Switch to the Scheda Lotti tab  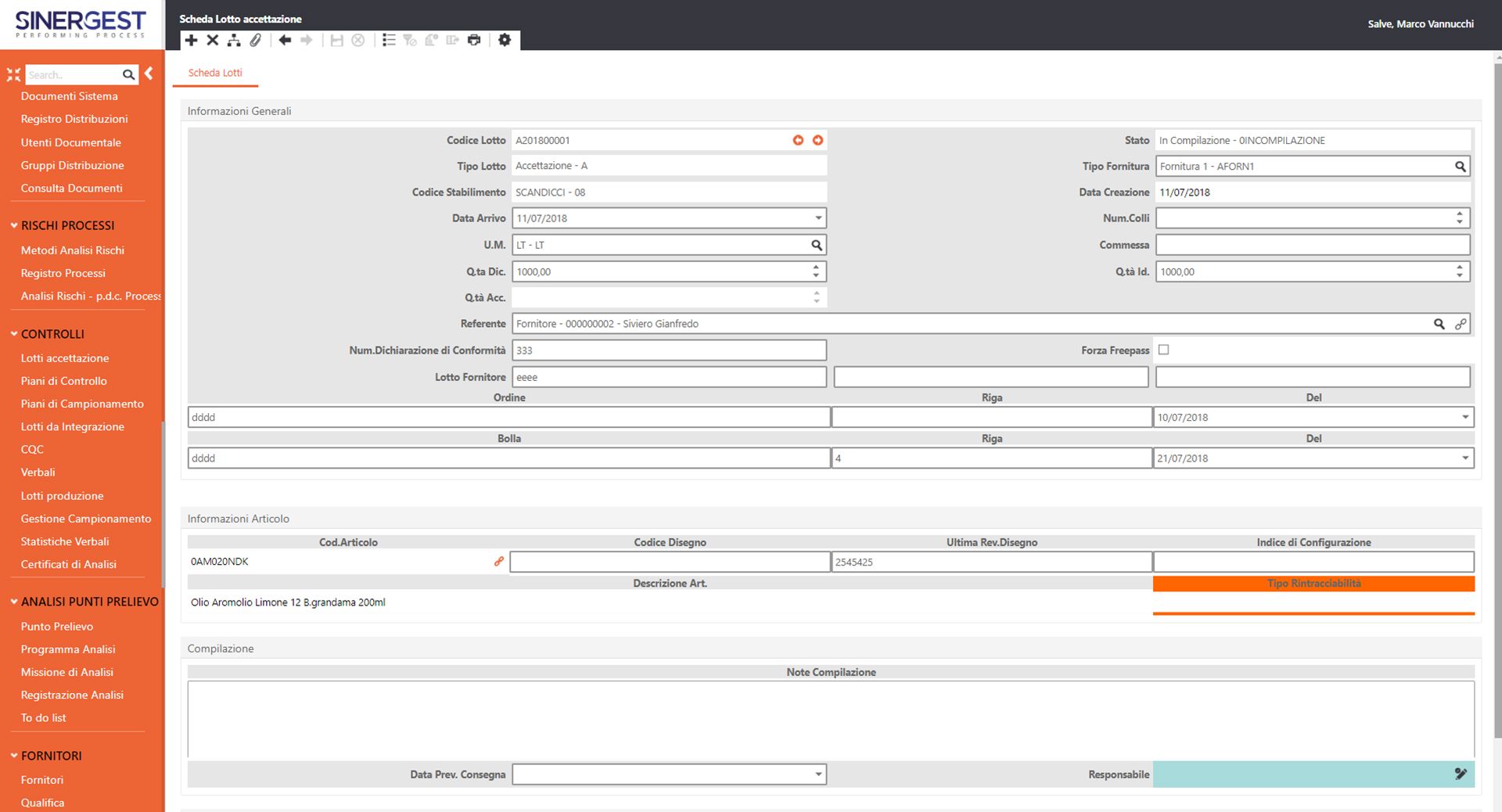click(215, 73)
